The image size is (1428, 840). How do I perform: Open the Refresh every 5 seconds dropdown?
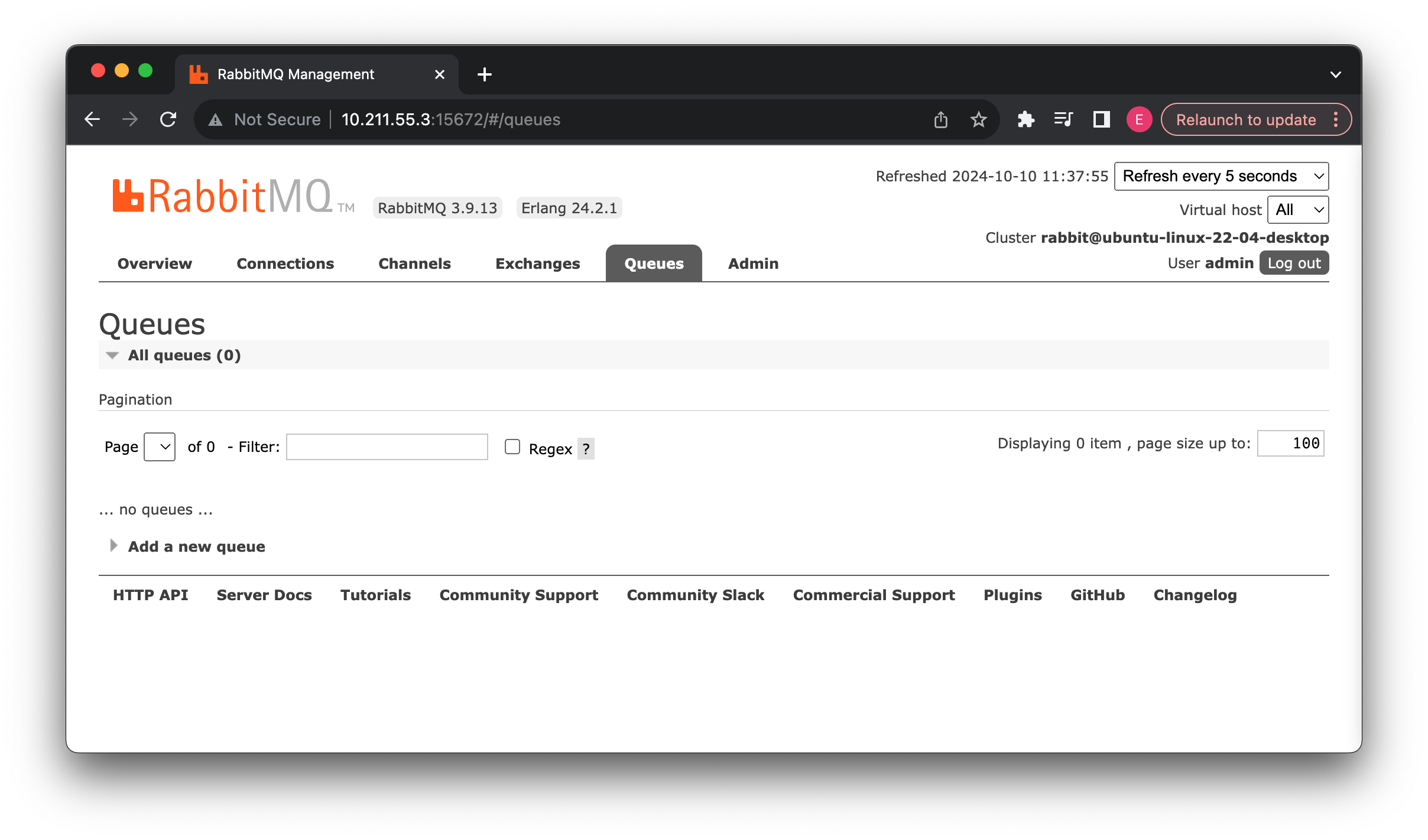pos(1220,175)
